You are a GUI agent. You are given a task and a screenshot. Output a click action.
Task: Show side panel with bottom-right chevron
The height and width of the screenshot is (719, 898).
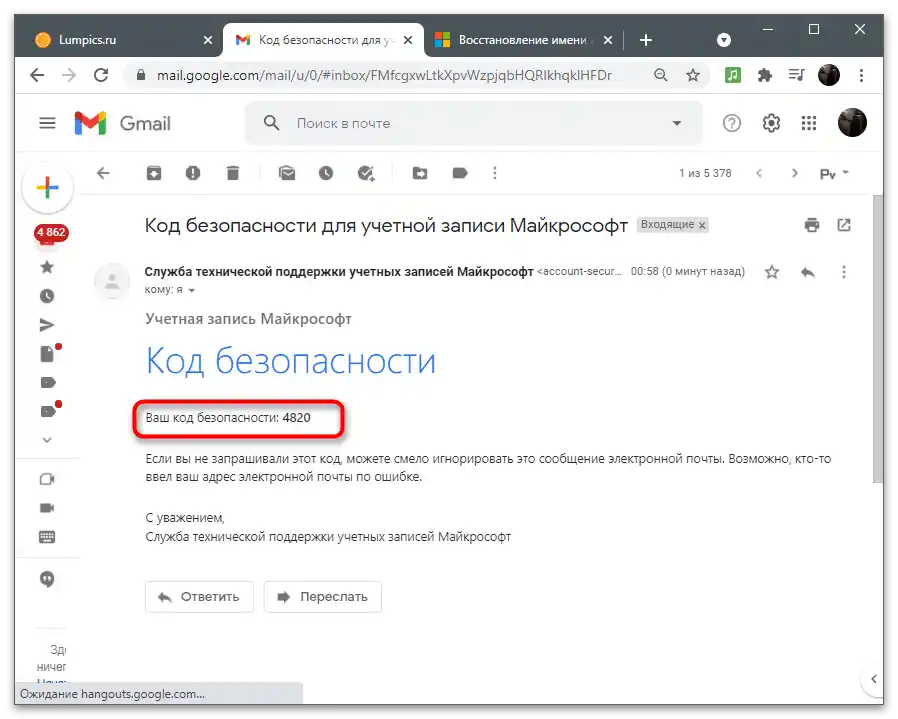873,679
